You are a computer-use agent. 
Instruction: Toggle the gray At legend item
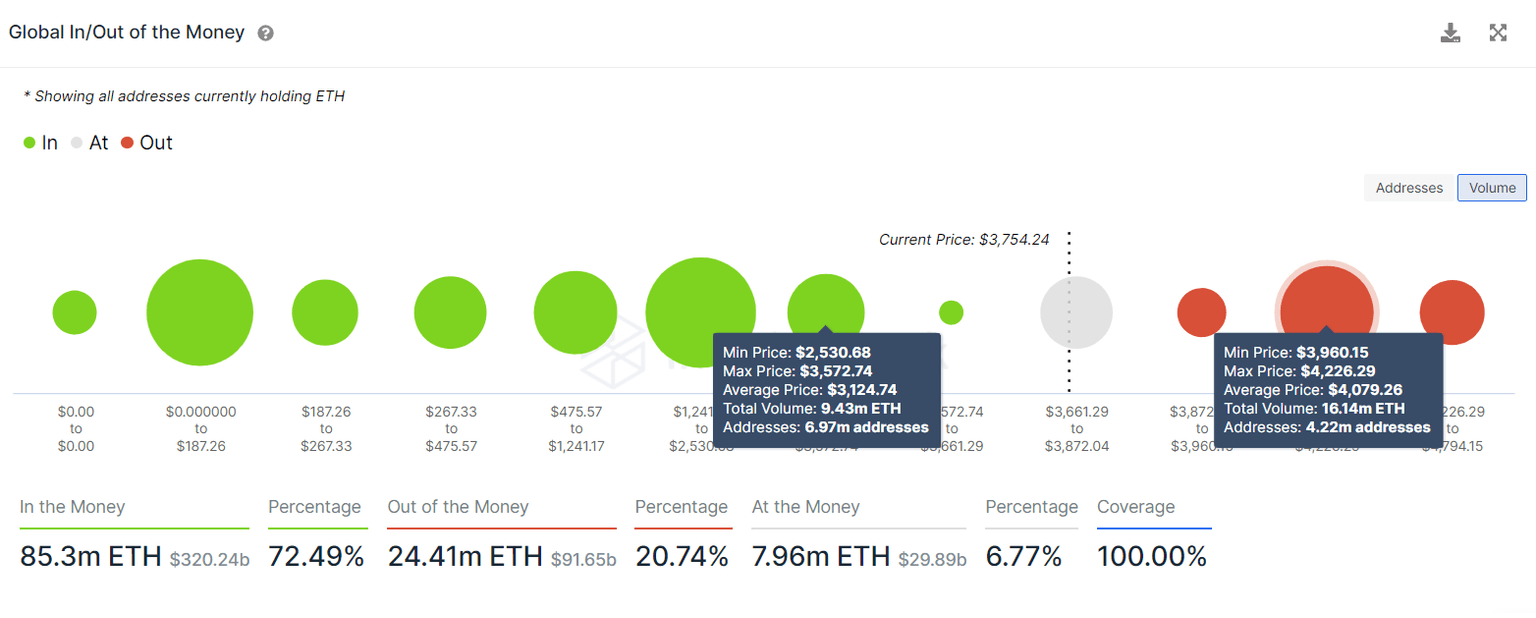pyautogui.click(x=89, y=143)
